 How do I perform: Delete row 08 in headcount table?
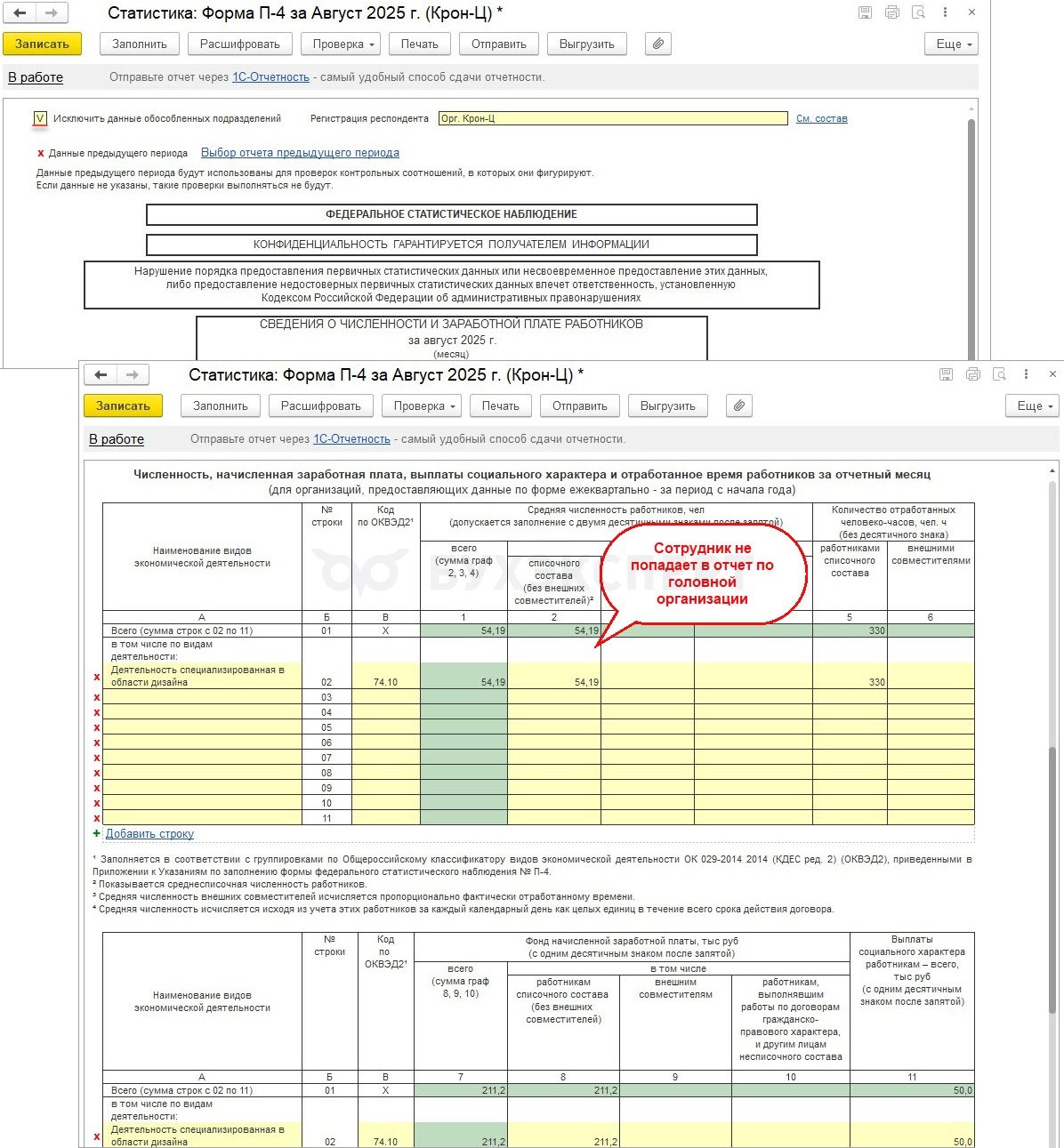coord(97,773)
